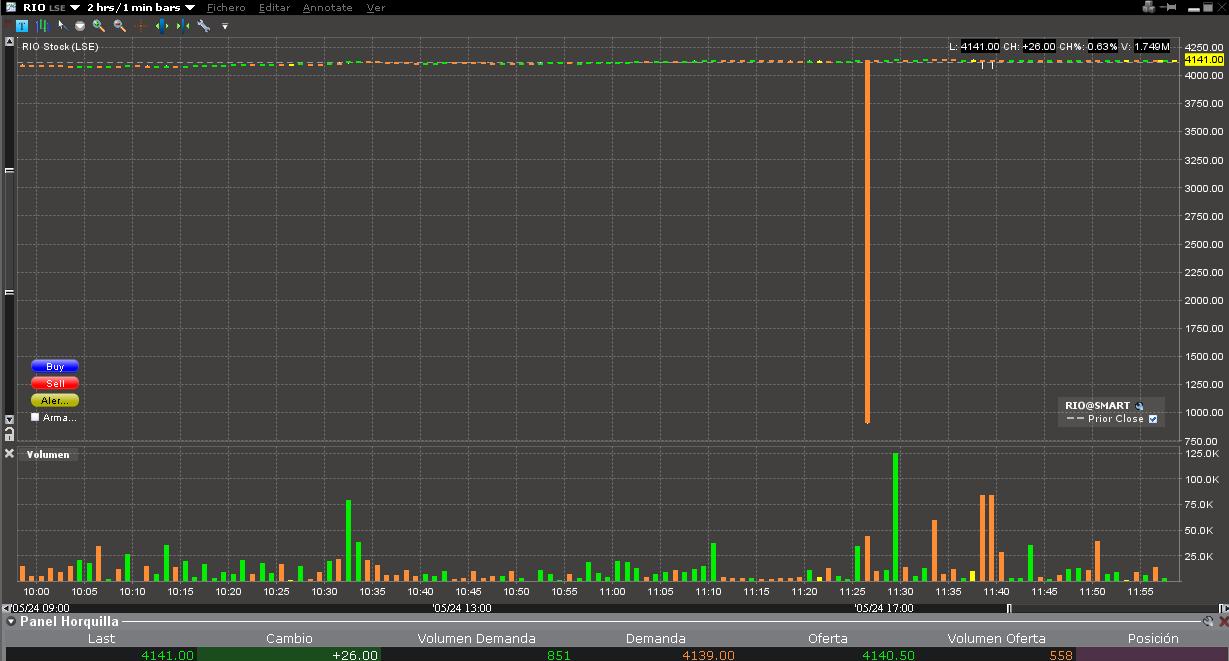Click the Volumen Oferta 558 cell

996,655
